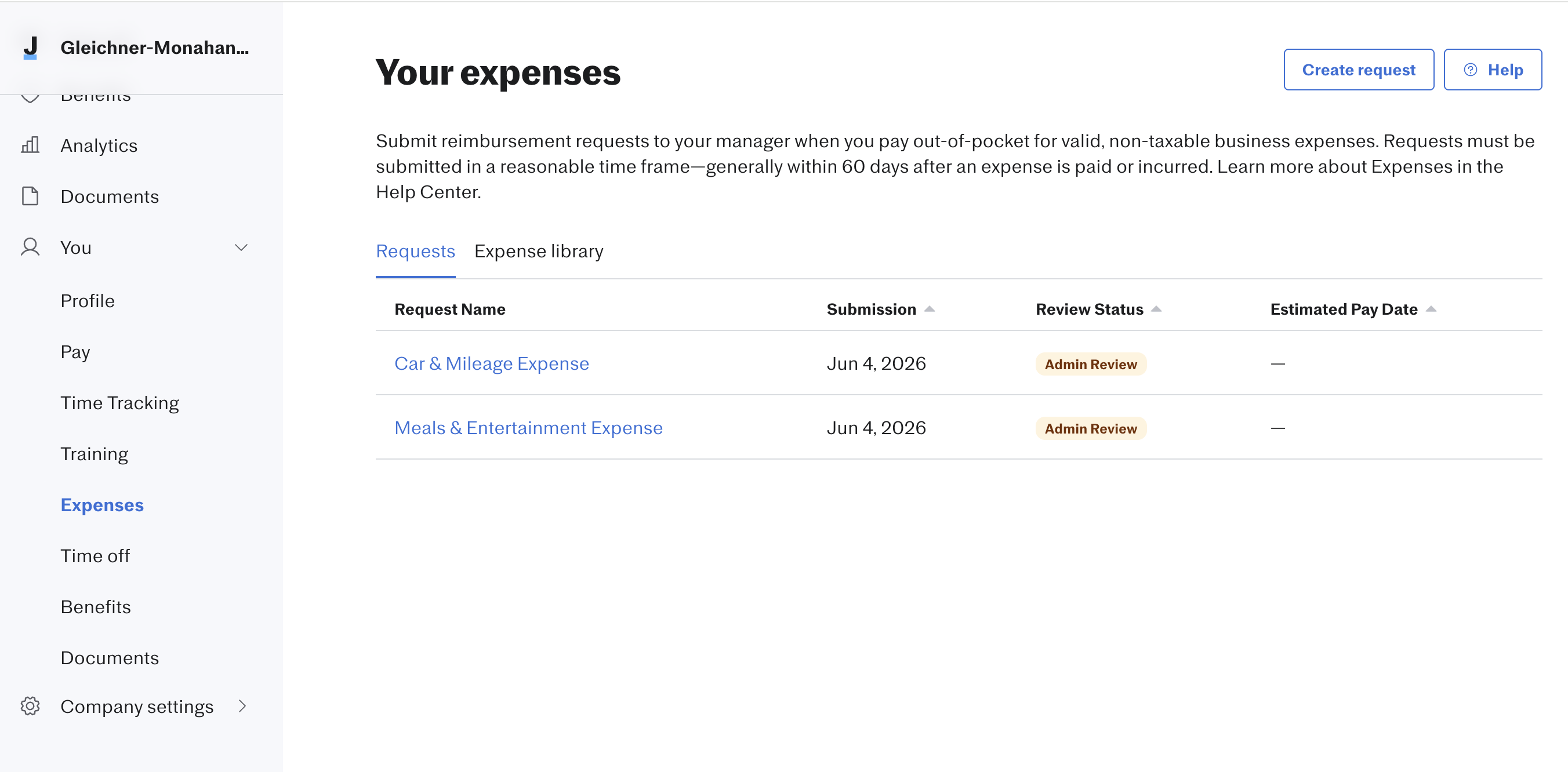
Task: Open Car & Mileage Expense request
Action: [x=492, y=363]
